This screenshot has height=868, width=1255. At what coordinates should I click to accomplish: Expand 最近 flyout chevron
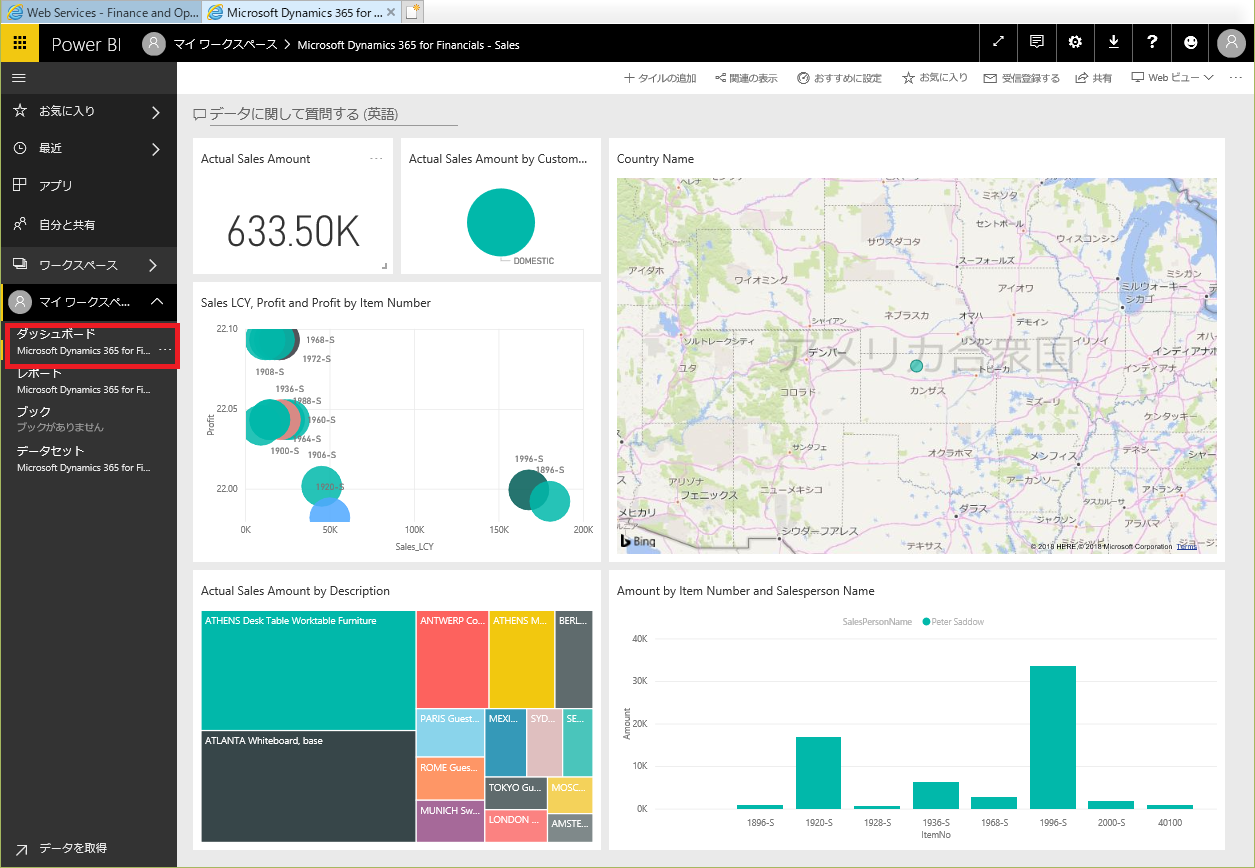pyautogui.click(x=155, y=149)
